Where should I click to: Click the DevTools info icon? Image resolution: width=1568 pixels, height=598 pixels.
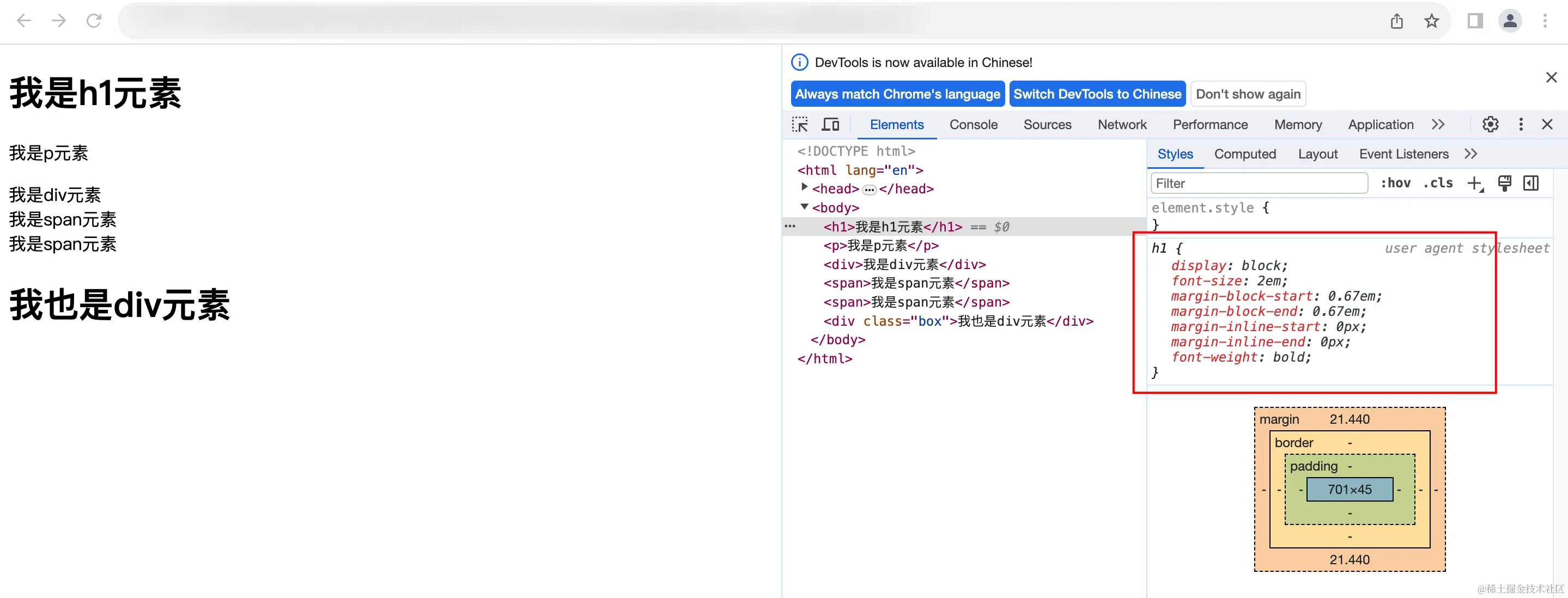click(x=799, y=62)
